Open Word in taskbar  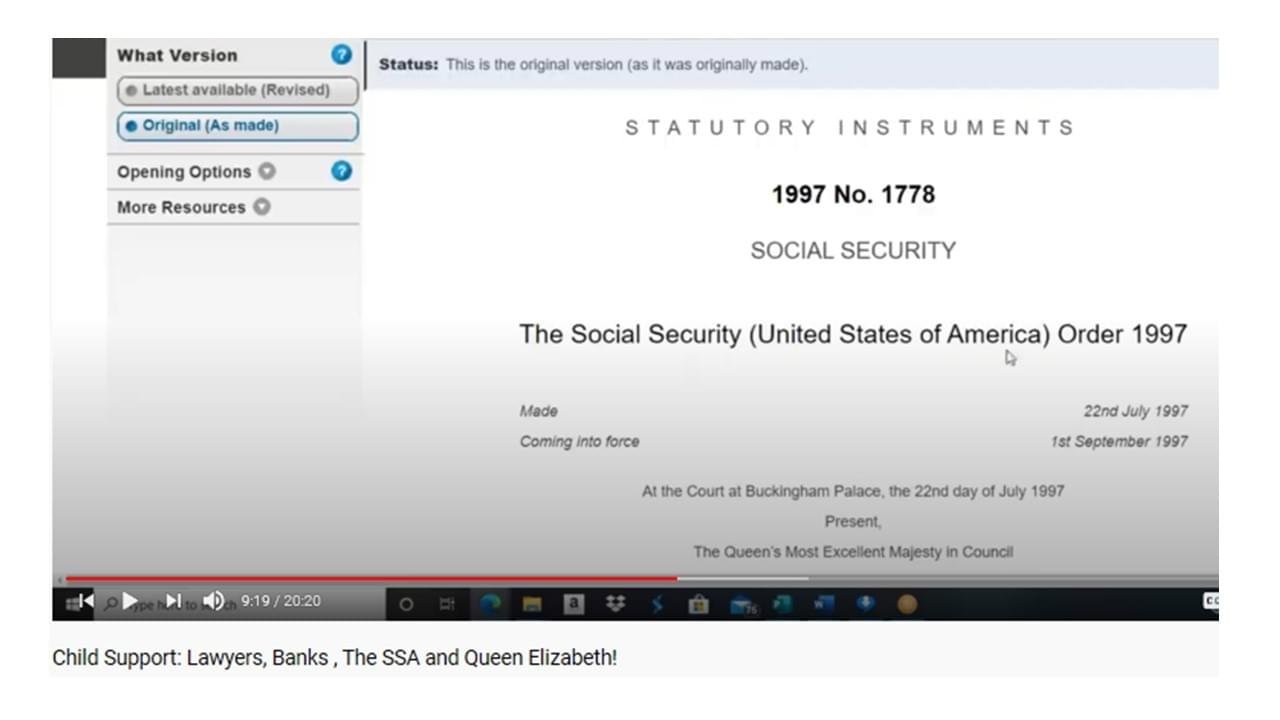[x=824, y=604]
